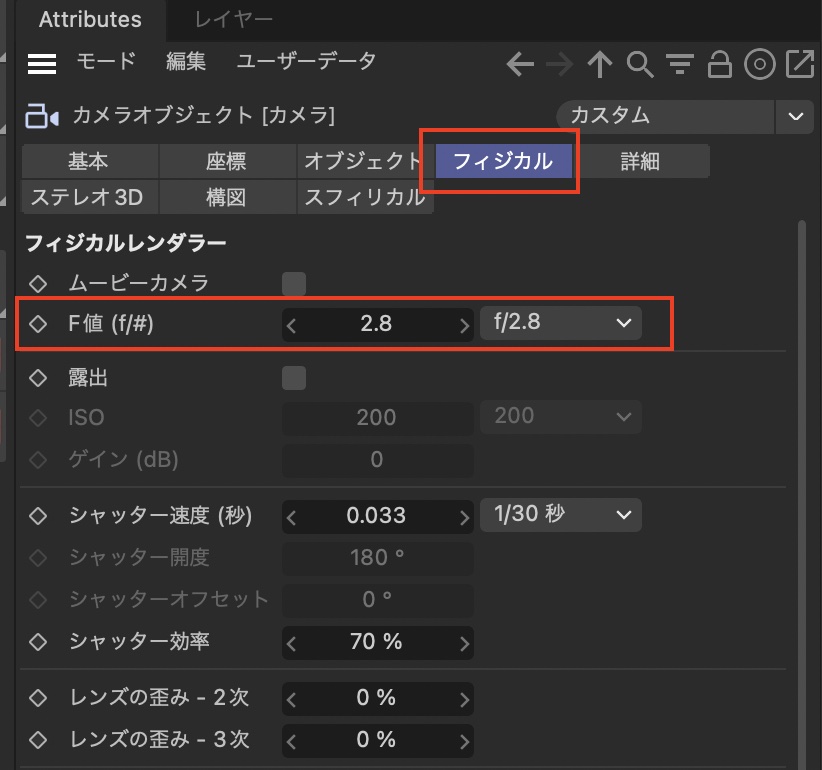Screen dimensions: 822x770
Task: Expand the カスタム dropdown arrow
Action: 796,116
